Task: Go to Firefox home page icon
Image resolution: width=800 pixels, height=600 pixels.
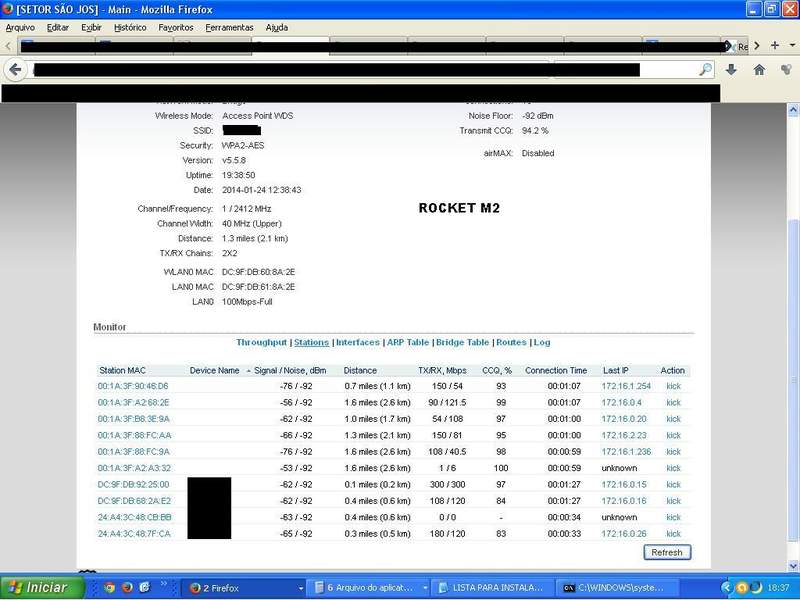Action: click(759, 69)
